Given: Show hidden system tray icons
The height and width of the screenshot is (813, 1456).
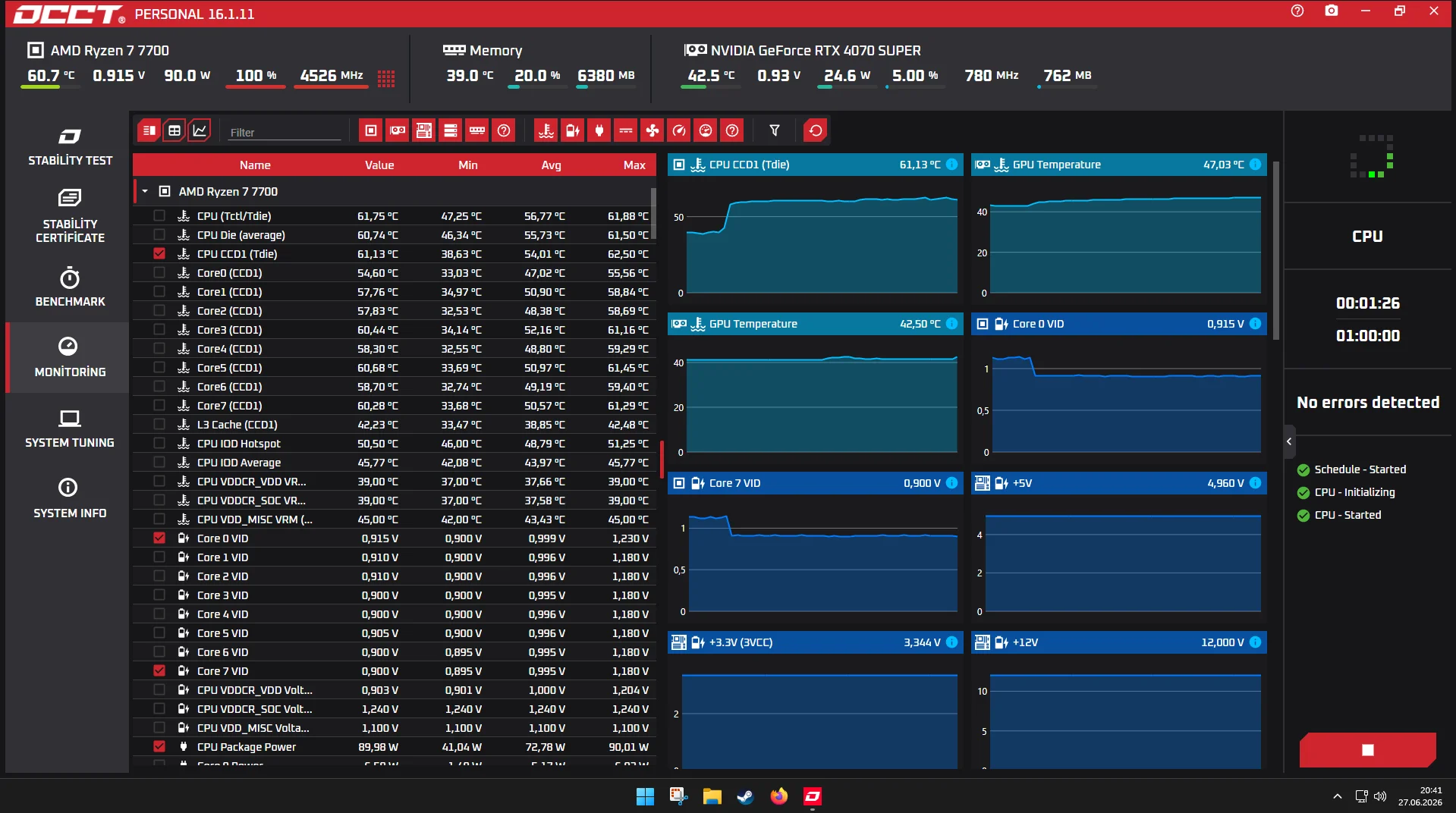Looking at the screenshot, I should pyautogui.click(x=1337, y=796).
